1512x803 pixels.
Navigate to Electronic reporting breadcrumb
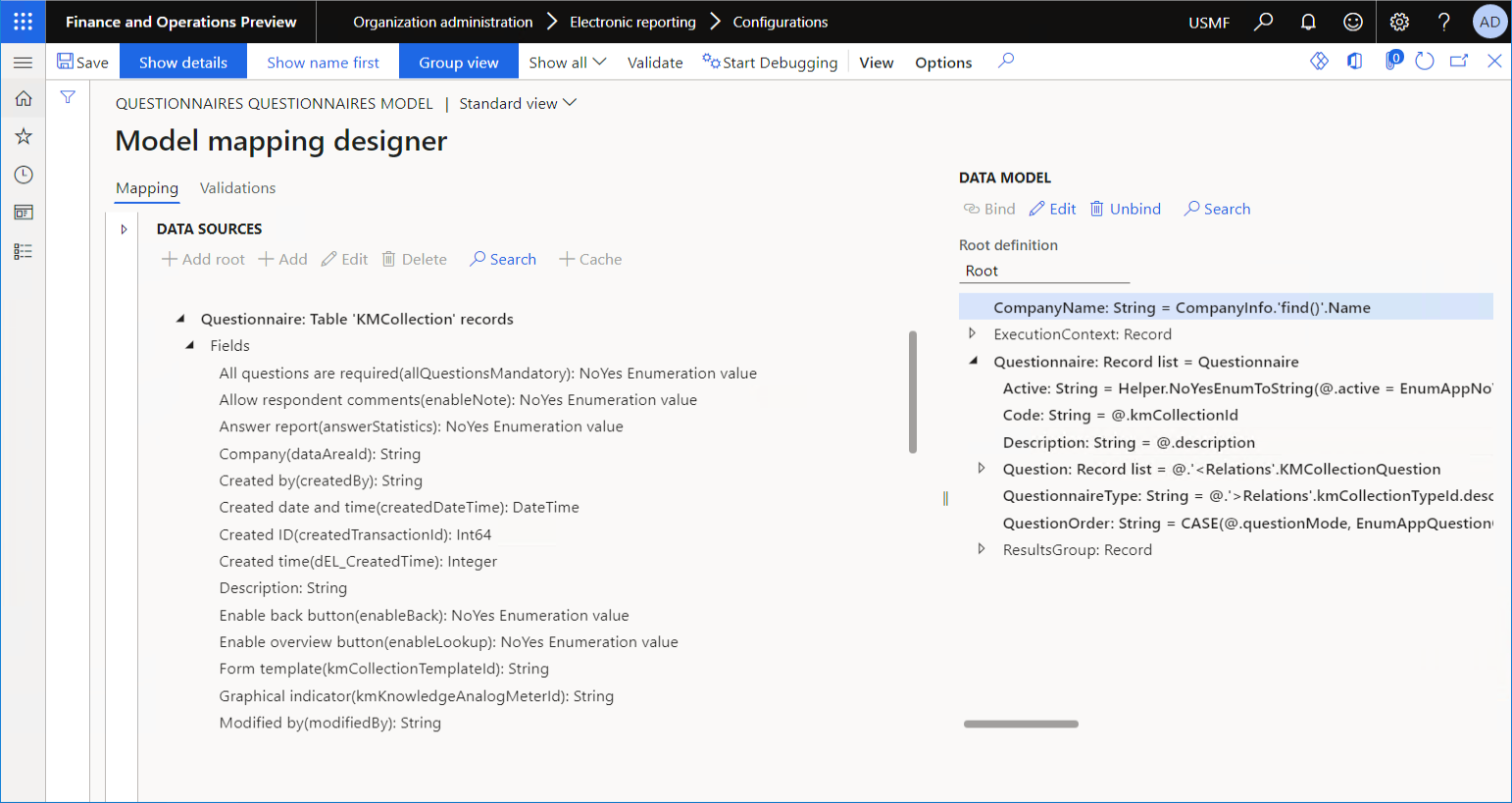point(634,21)
